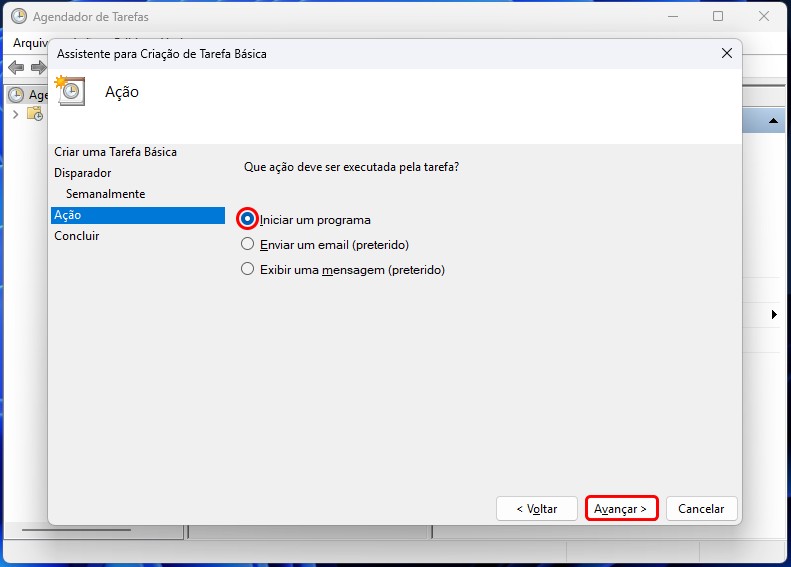
Task: Choose 'Exibir uma mensagem (preterido)' radio
Action: tap(248, 269)
